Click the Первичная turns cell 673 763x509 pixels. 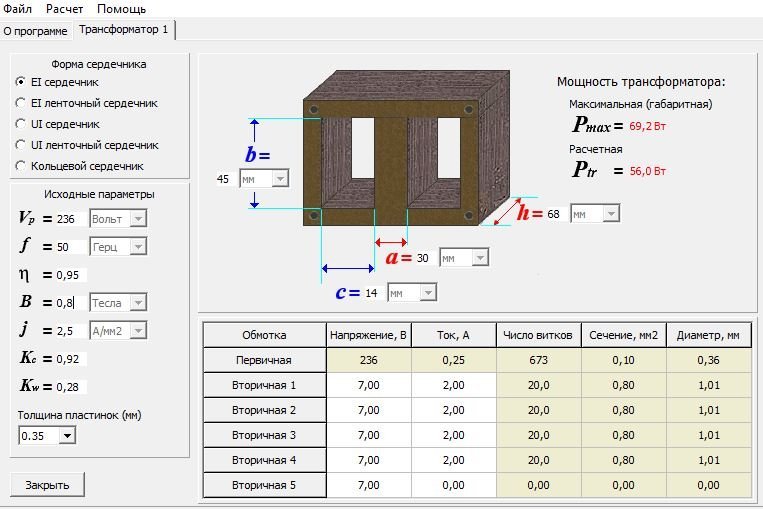pos(538,360)
